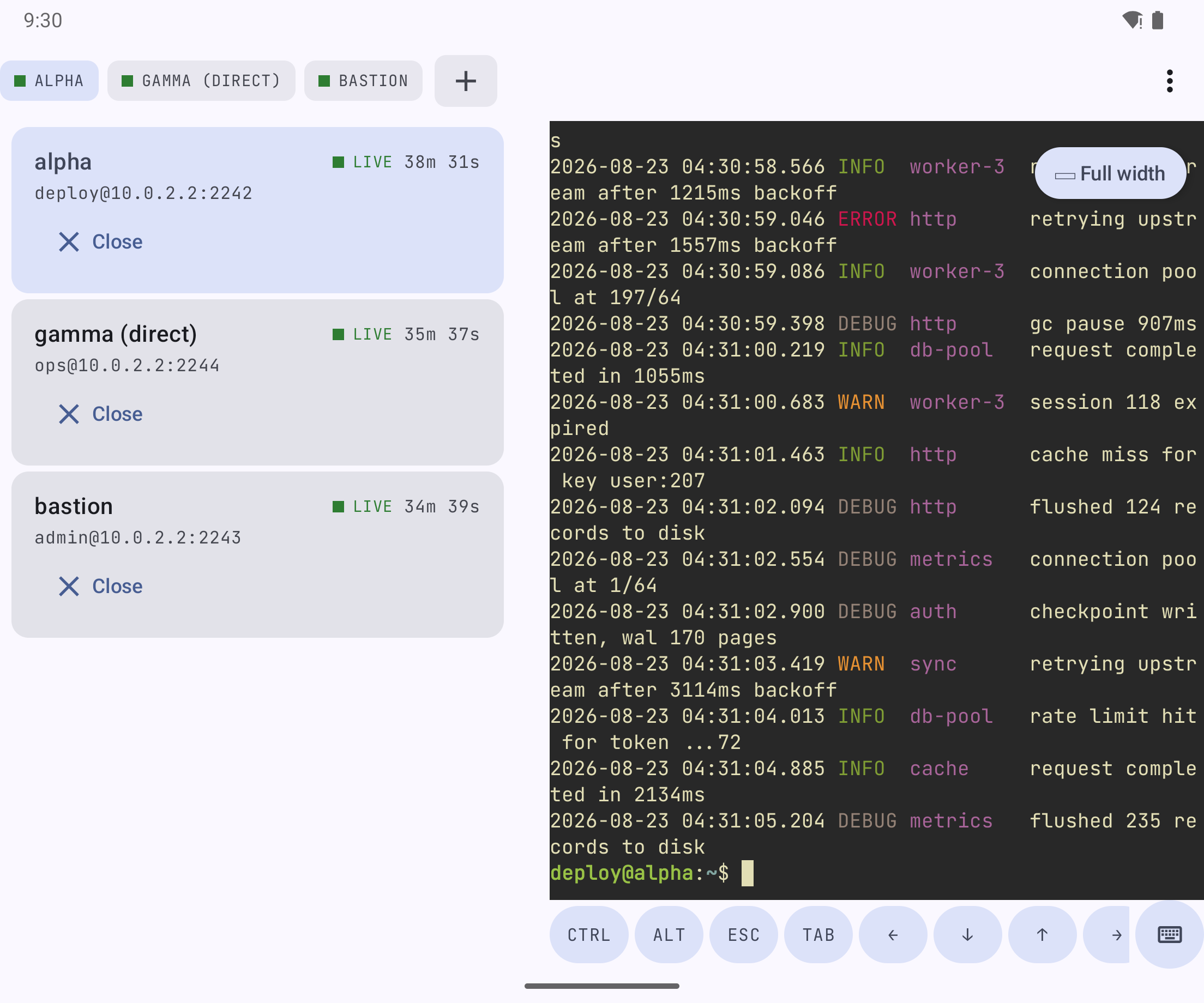Close the bastion session

coord(101,587)
